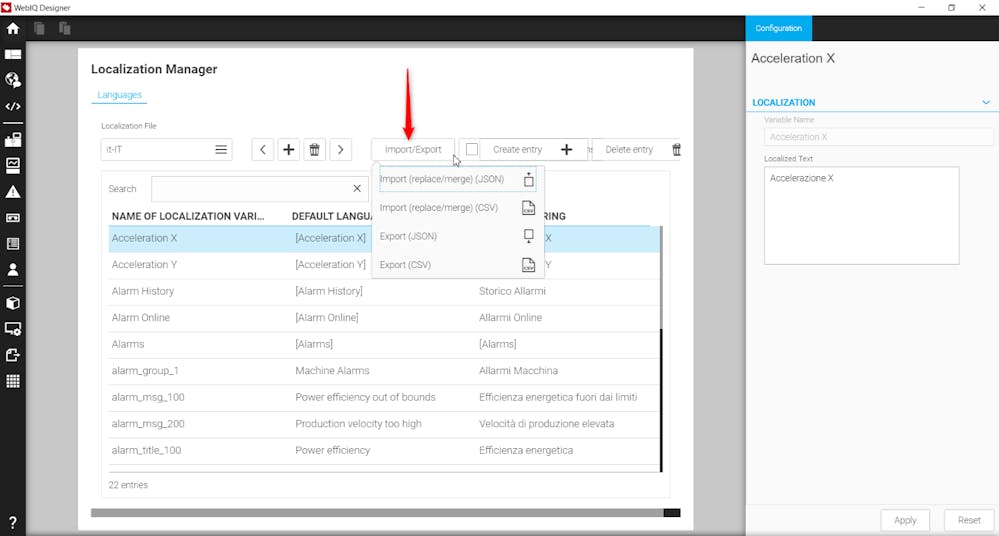Choose Export (JSON) from the menu
The image size is (999, 536).
[x=457, y=236]
